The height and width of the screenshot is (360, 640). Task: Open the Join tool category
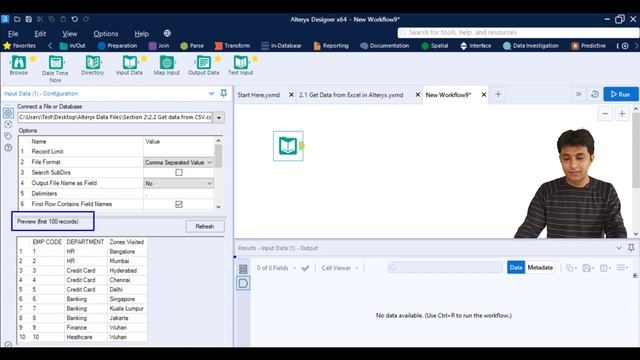click(159, 46)
